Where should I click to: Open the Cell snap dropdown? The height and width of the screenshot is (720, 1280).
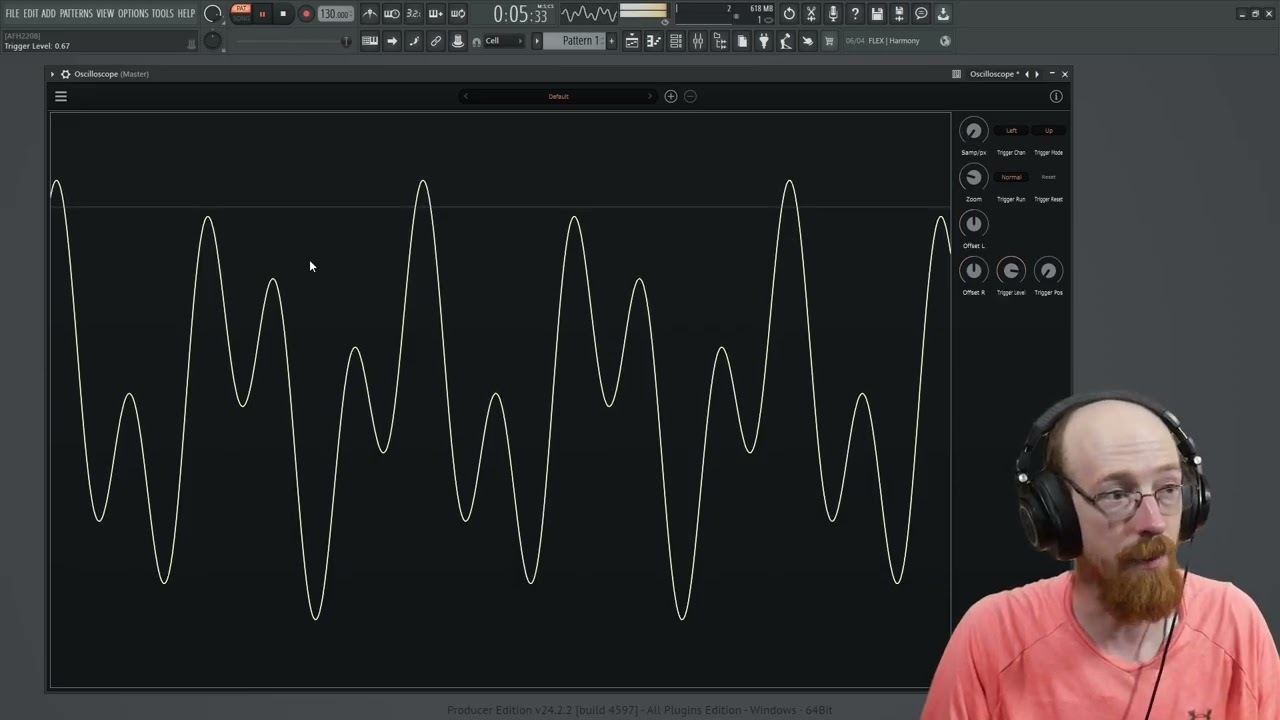tap(503, 41)
